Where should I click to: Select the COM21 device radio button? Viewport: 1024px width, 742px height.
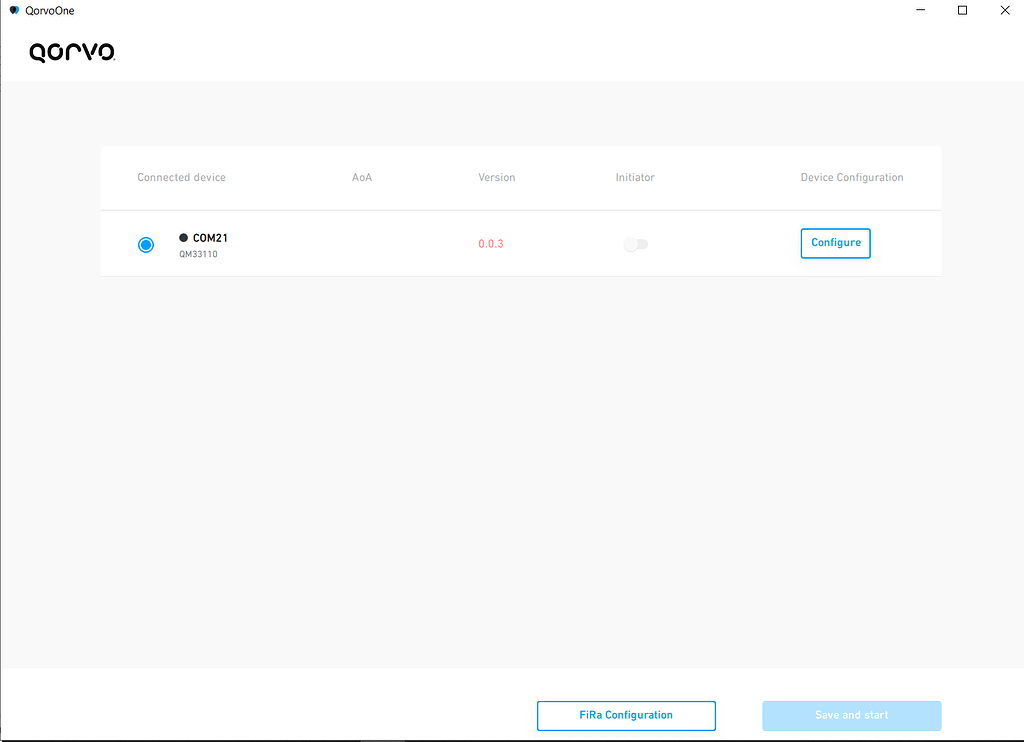(x=146, y=245)
